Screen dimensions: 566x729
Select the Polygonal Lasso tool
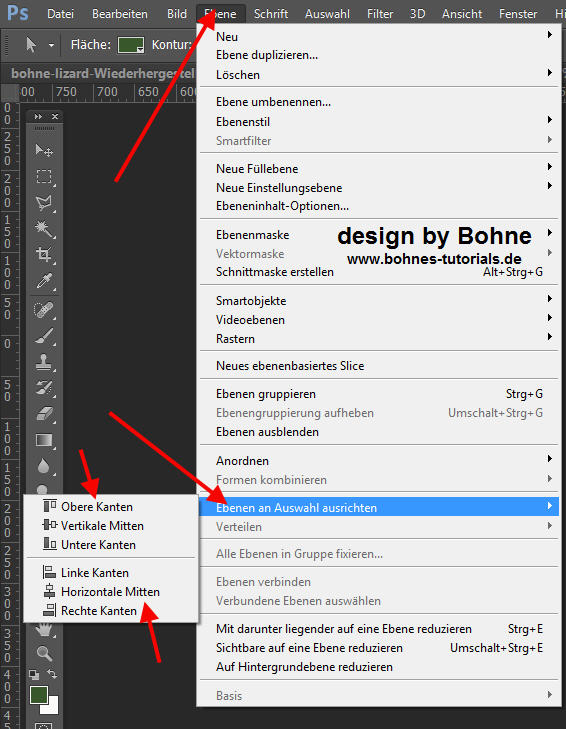tap(44, 203)
